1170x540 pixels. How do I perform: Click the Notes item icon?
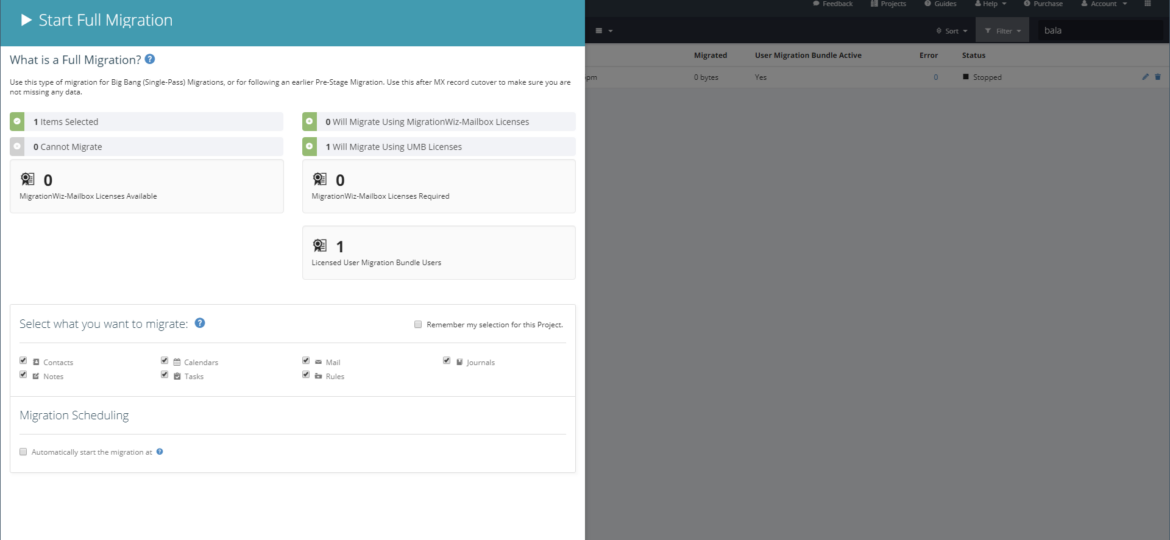[x=36, y=377]
